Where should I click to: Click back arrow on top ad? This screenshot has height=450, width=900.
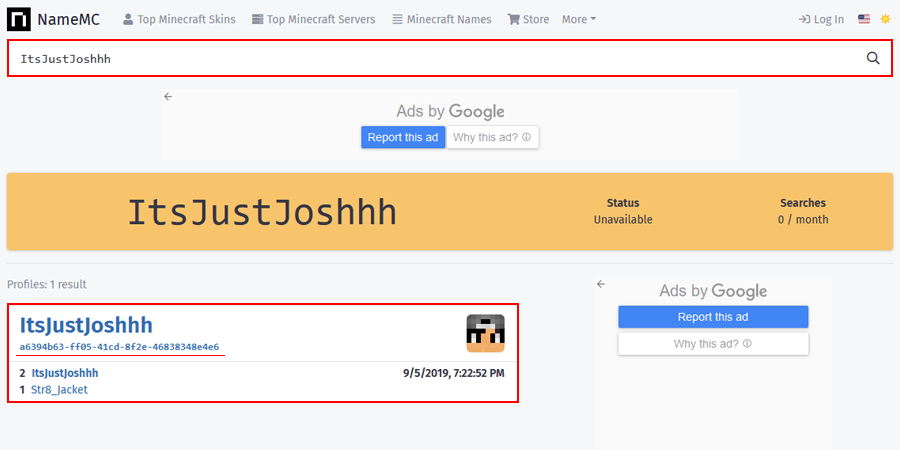(168, 96)
